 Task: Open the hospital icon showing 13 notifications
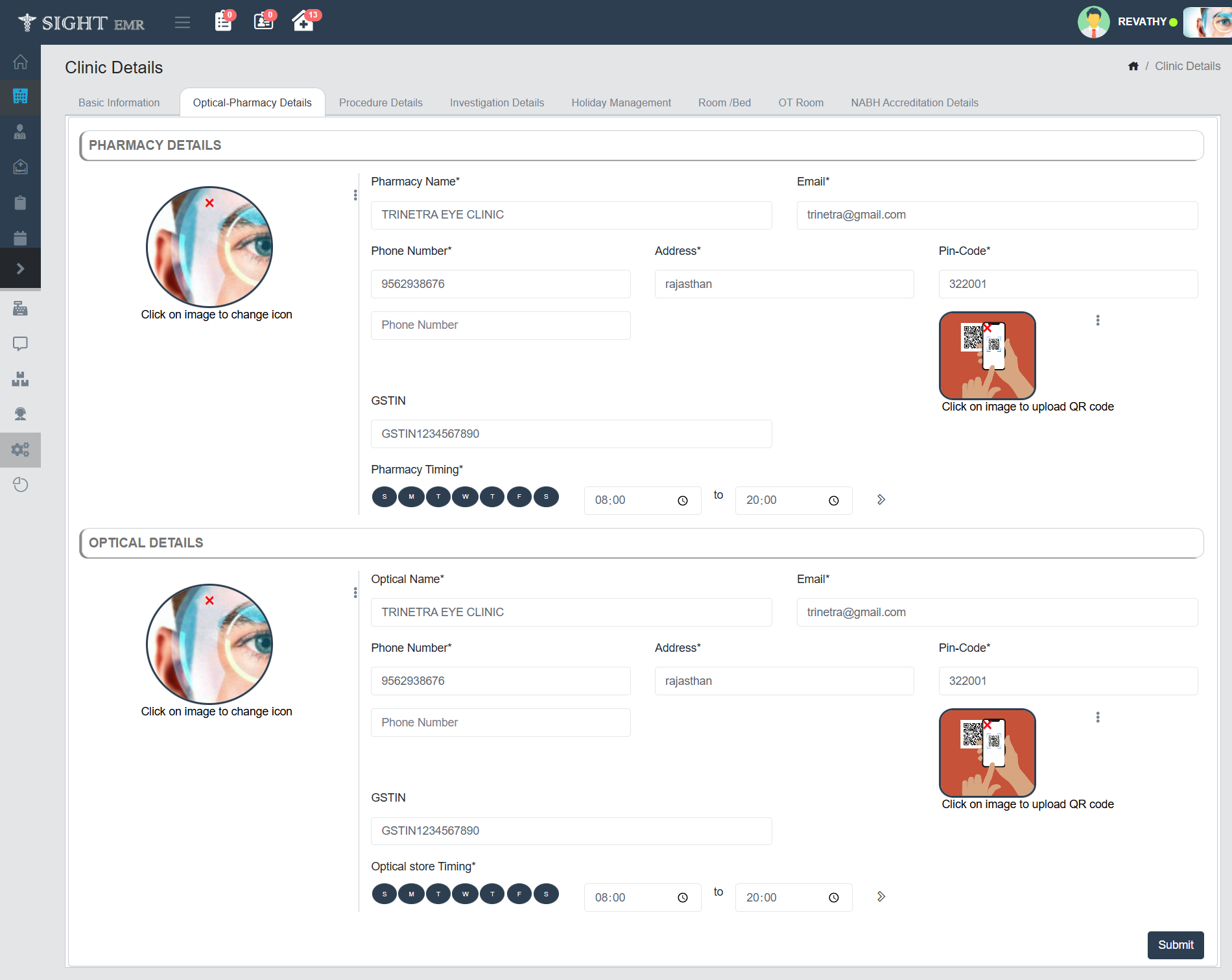tap(303, 21)
